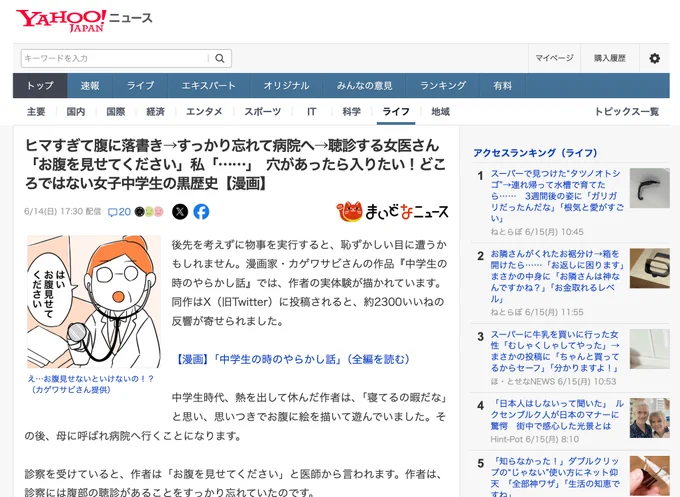Viewport: 680px width, 497px height.
Task: Open the エキスパート tab
Action: 208,85
